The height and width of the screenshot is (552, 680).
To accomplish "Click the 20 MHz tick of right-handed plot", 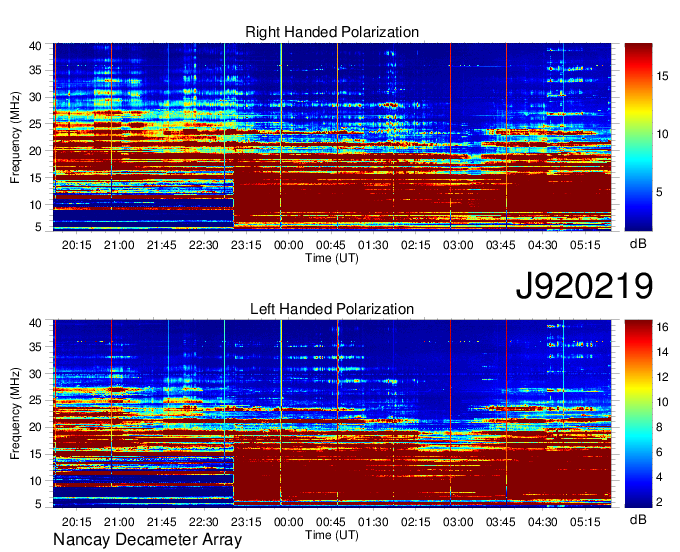I will [36, 151].
